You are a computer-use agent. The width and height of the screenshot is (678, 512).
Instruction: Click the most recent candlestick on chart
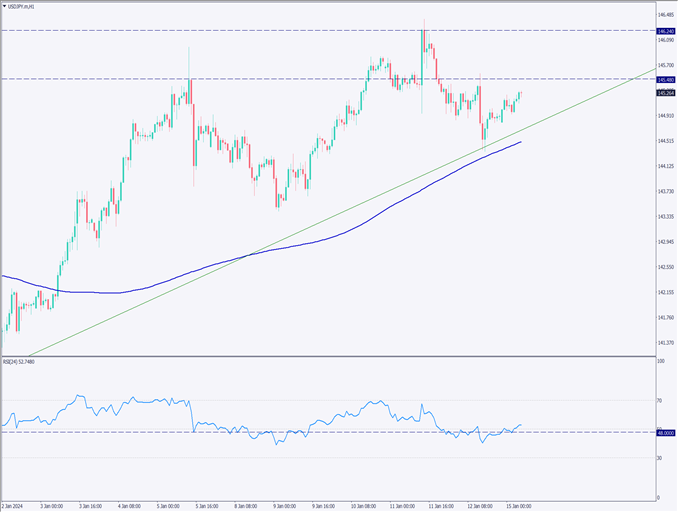click(521, 93)
